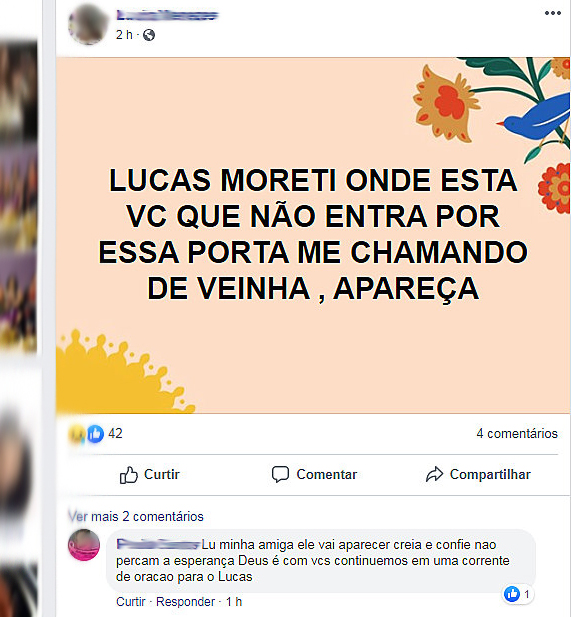Viewport: 571px width, 617px height.
Task: Click the LUCAS MORETI post image
Action: (x=313, y=235)
